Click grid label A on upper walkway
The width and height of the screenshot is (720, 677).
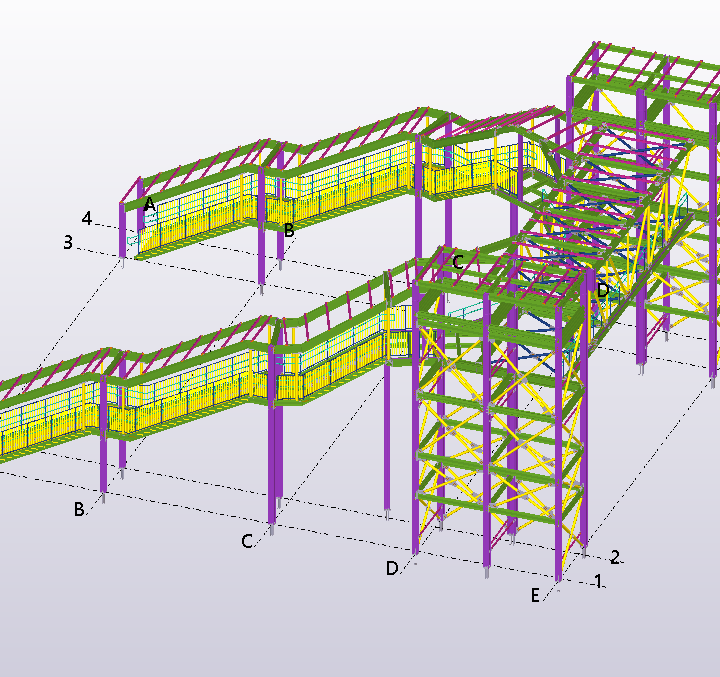coord(149,204)
